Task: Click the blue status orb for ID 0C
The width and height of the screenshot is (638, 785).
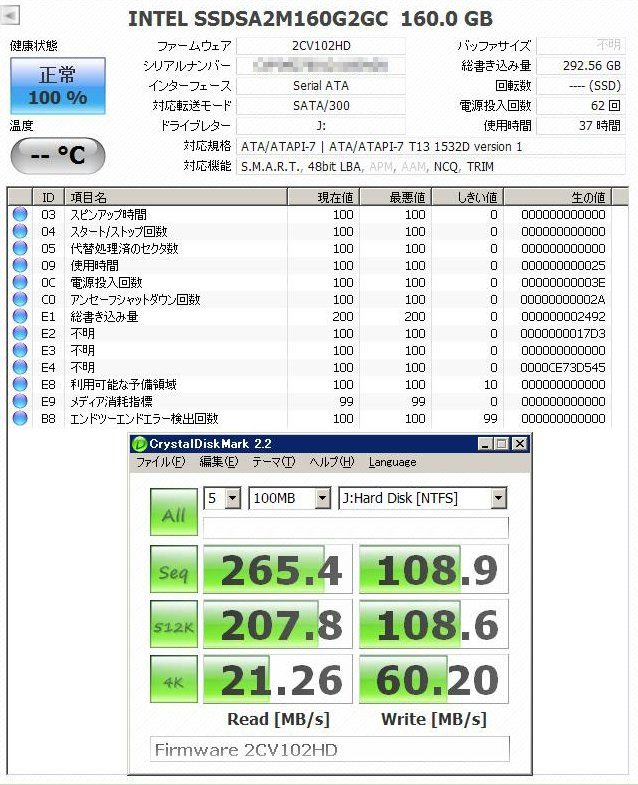Action: click(x=20, y=282)
